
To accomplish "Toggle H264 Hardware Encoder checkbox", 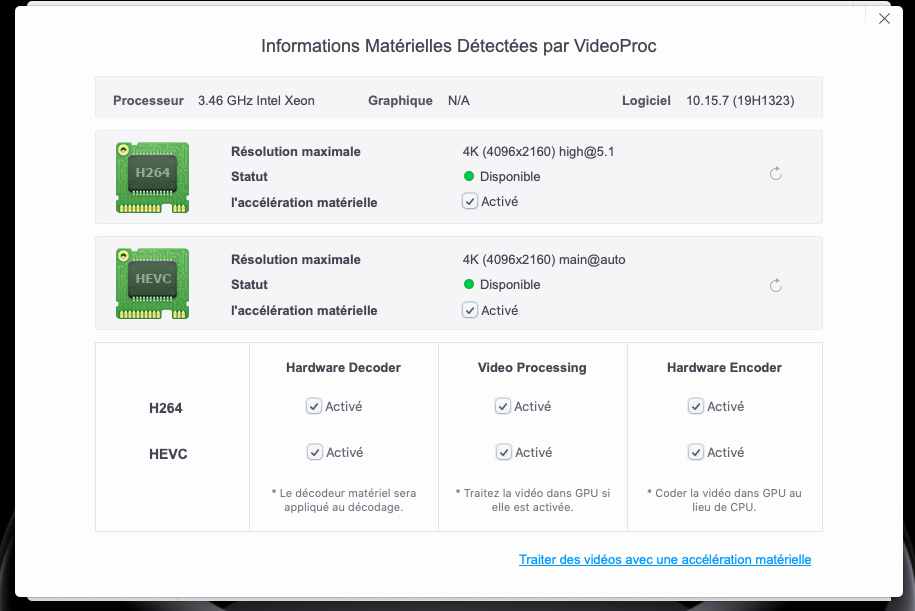I will click(696, 406).
